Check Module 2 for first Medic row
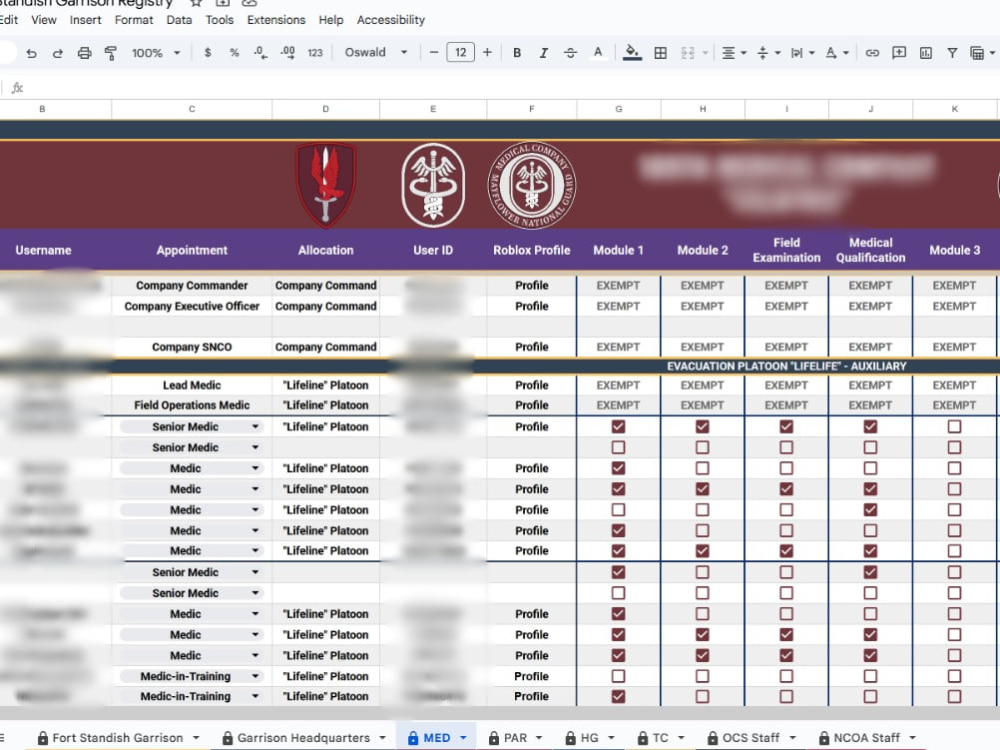The width and height of the screenshot is (1000, 750). click(x=702, y=468)
